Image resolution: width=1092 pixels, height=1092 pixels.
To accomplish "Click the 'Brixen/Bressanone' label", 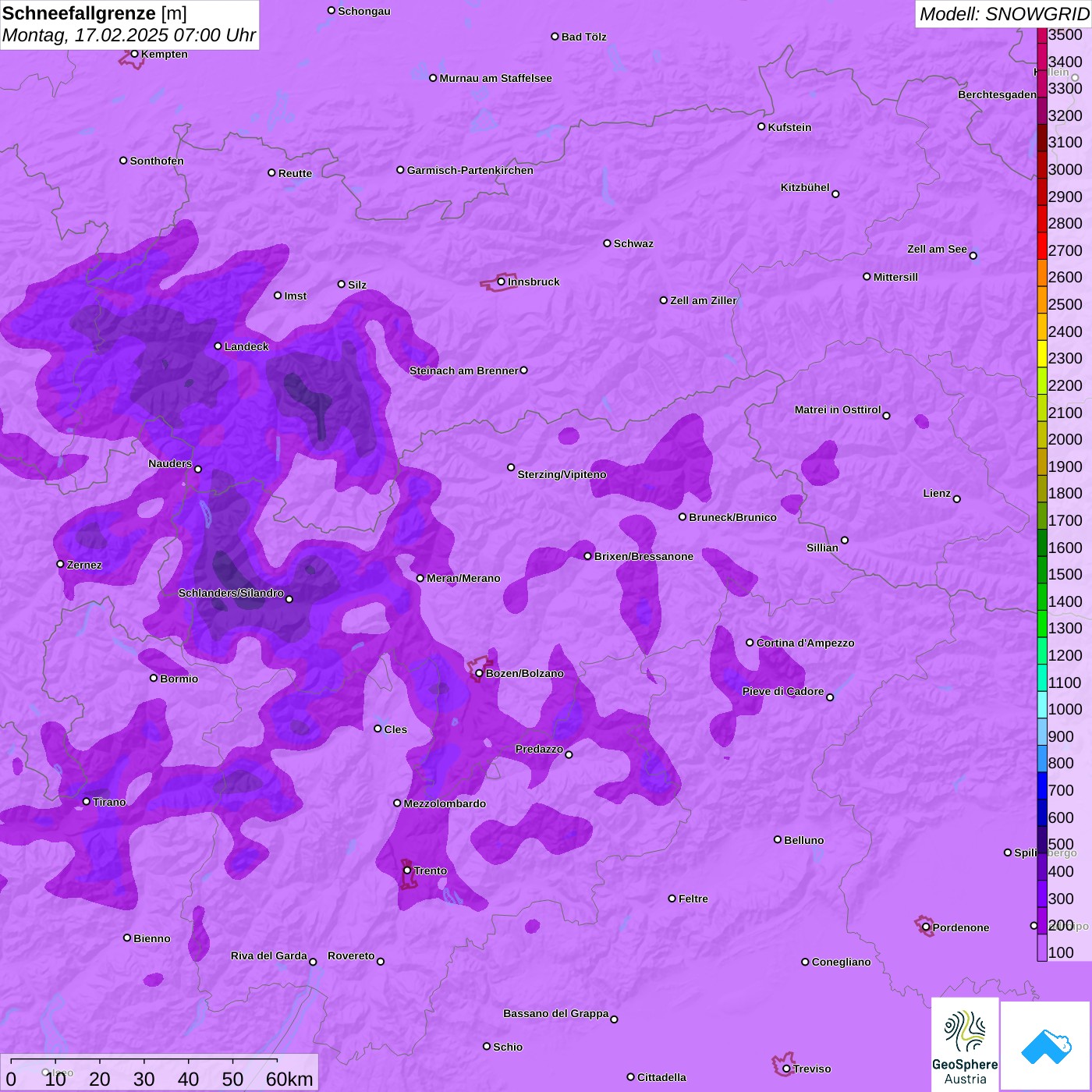I will coord(643,556).
